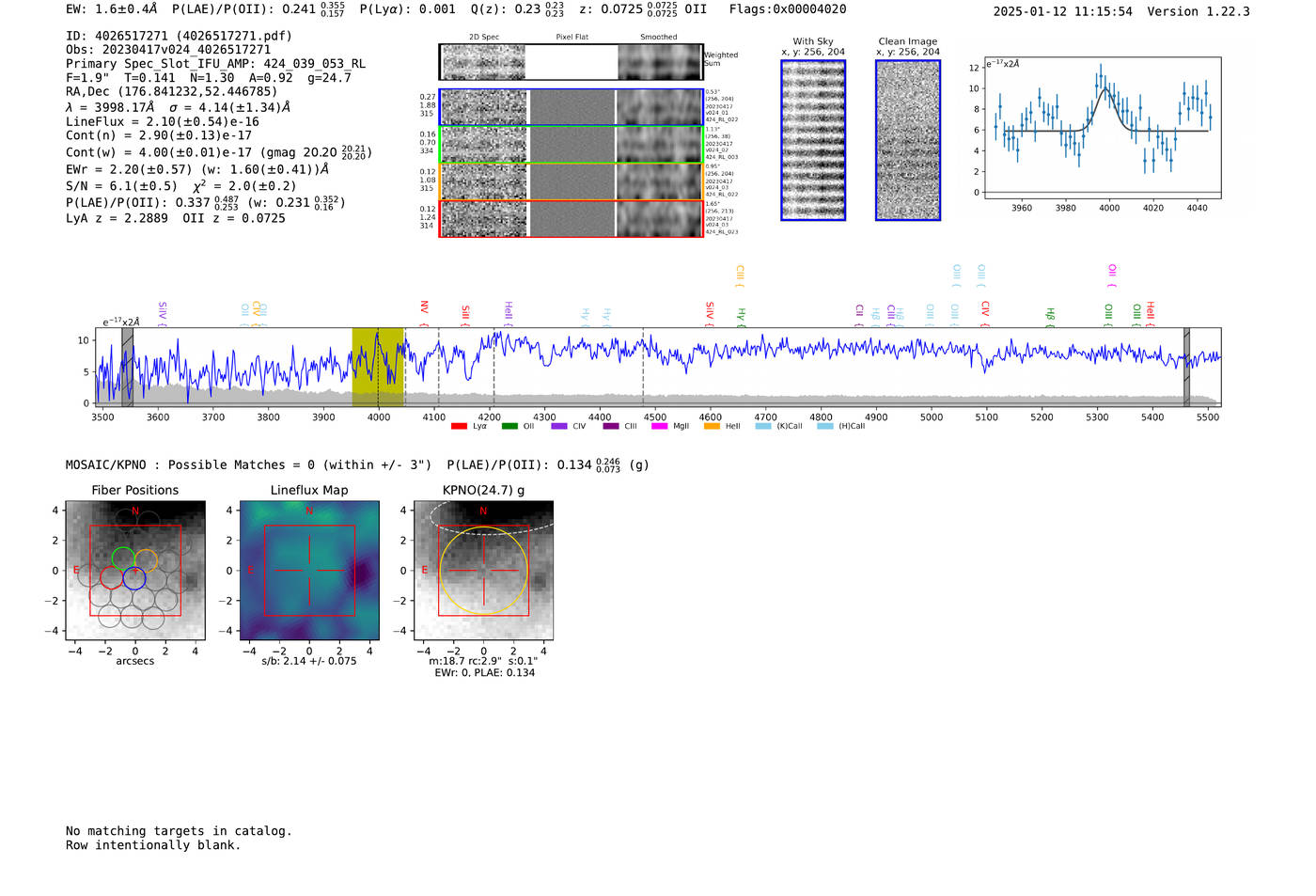Click the Cont(n) = 2.90(±0.13)e-17 value
The height and width of the screenshot is (896, 1316).
point(159,135)
